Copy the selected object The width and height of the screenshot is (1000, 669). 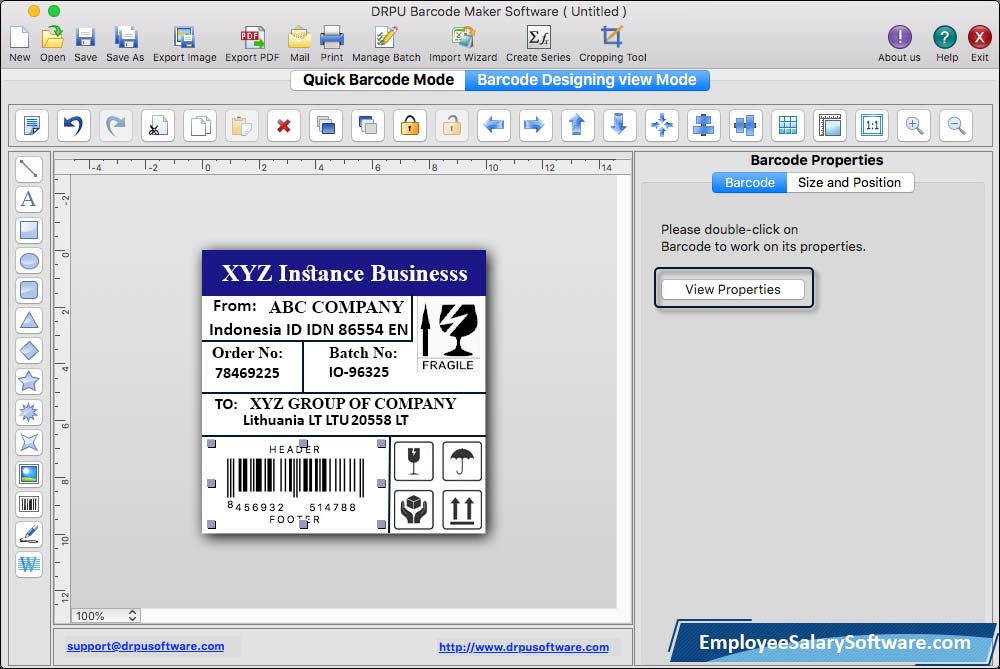pyautogui.click(x=200, y=125)
